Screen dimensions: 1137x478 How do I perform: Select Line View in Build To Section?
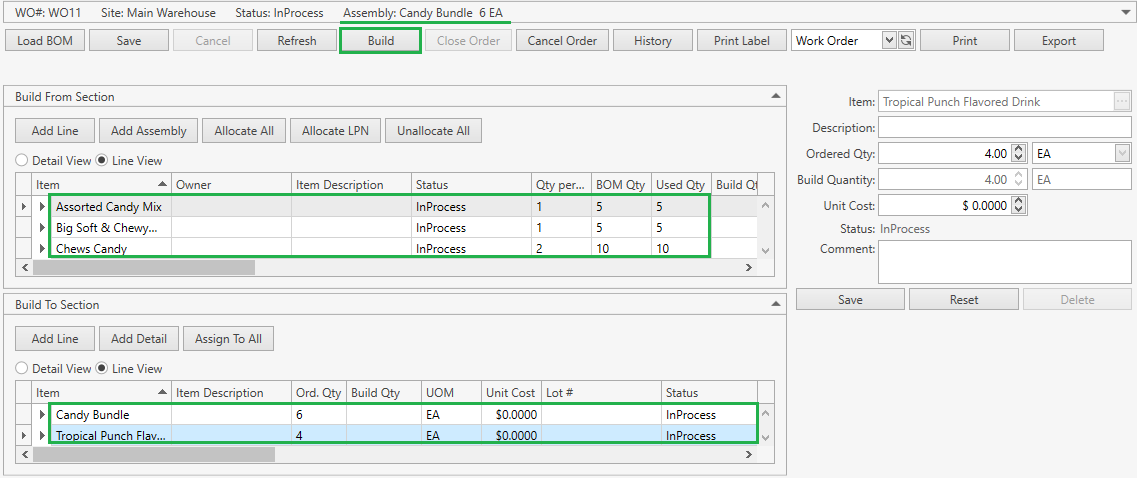coord(102,369)
